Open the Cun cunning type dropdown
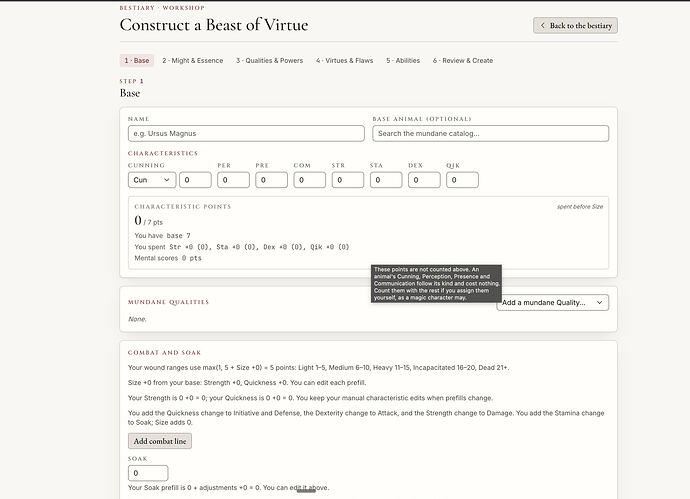Image resolution: width=690 pixels, height=499 pixels. point(152,180)
